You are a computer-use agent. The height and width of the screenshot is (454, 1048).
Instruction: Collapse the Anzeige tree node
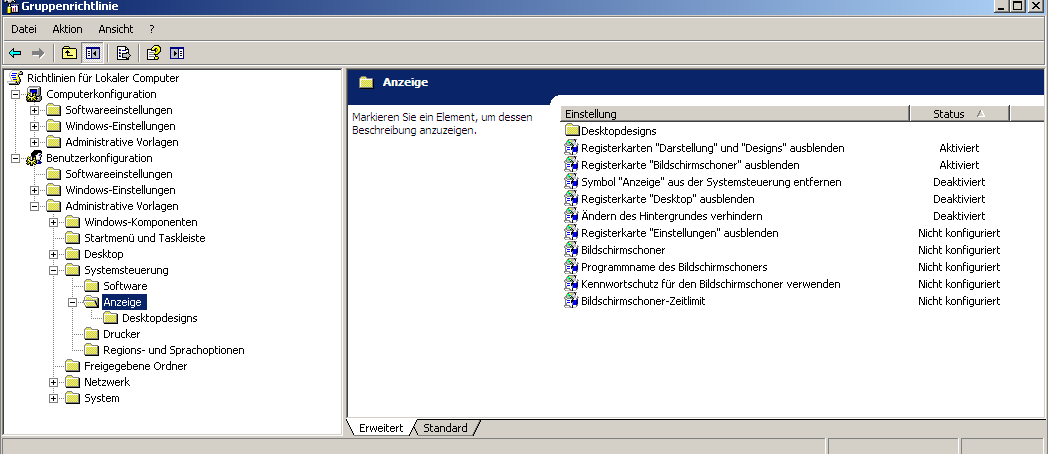[72, 302]
